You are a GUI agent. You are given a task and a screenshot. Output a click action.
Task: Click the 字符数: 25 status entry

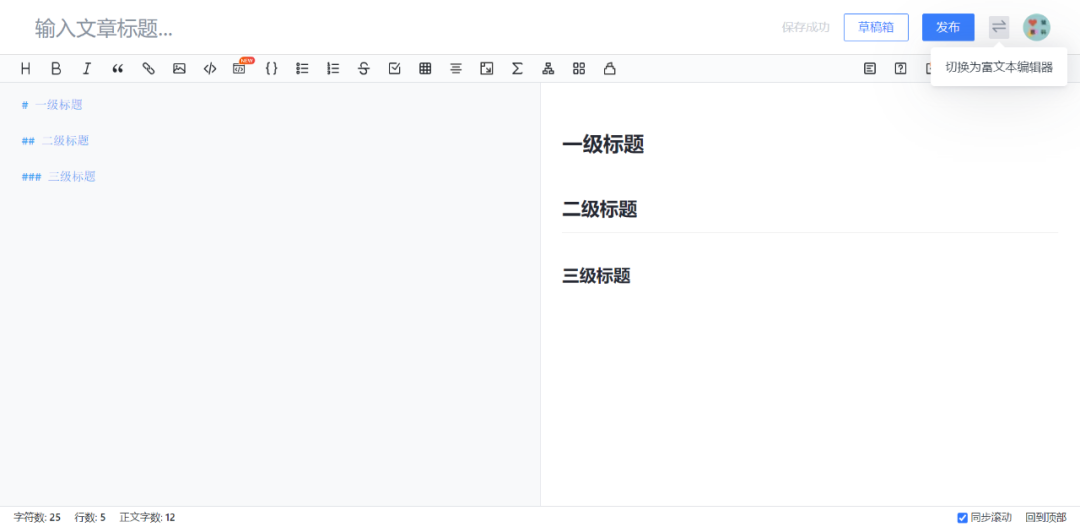tap(37, 517)
